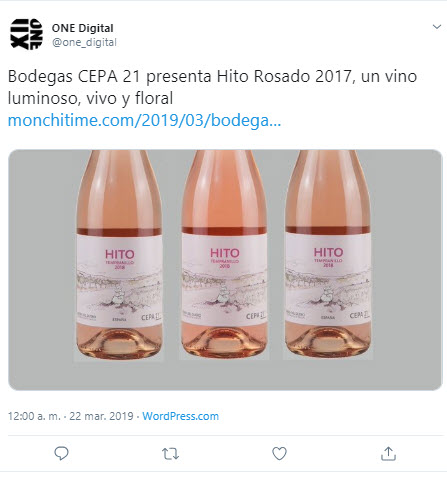447x478 pixels.
Task: Open the share tweet options icon
Action: (388, 453)
